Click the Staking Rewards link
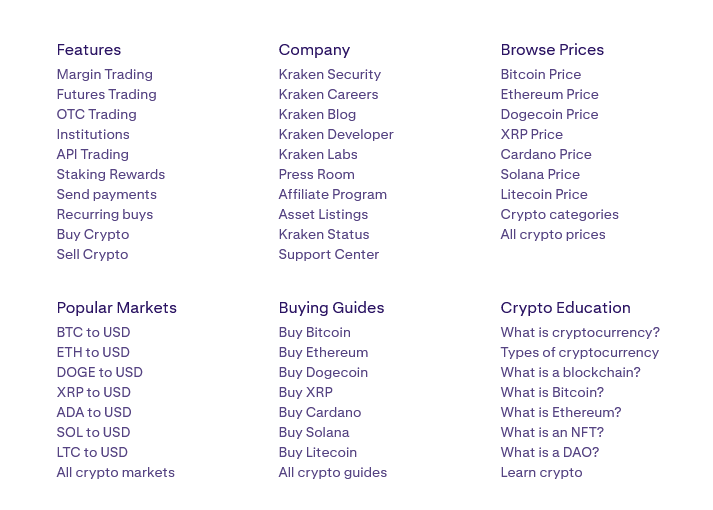The height and width of the screenshot is (510, 713). click(111, 174)
